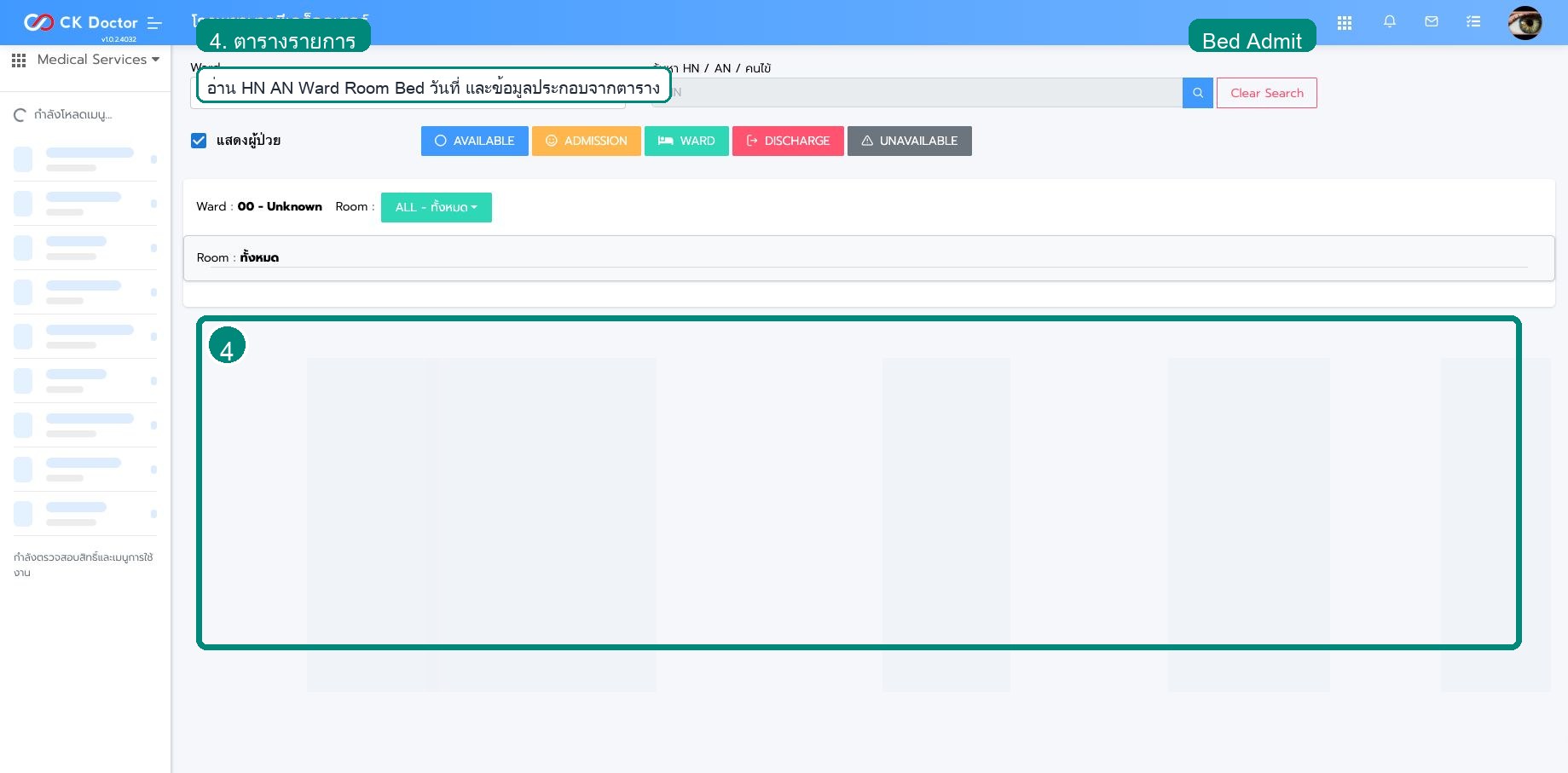Click the Clear Search button

pyautogui.click(x=1267, y=93)
